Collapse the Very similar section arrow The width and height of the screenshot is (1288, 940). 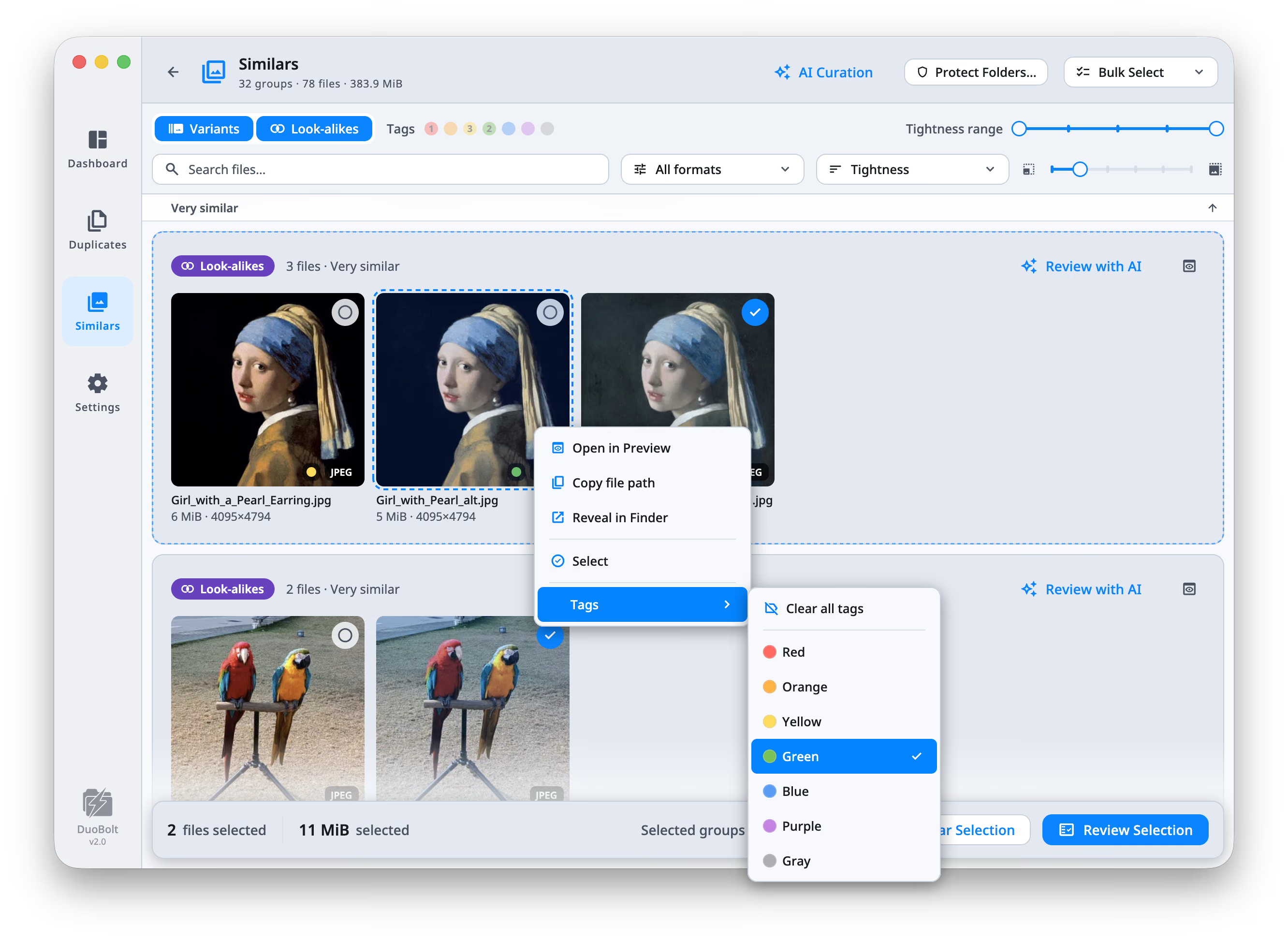[x=1213, y=208]
